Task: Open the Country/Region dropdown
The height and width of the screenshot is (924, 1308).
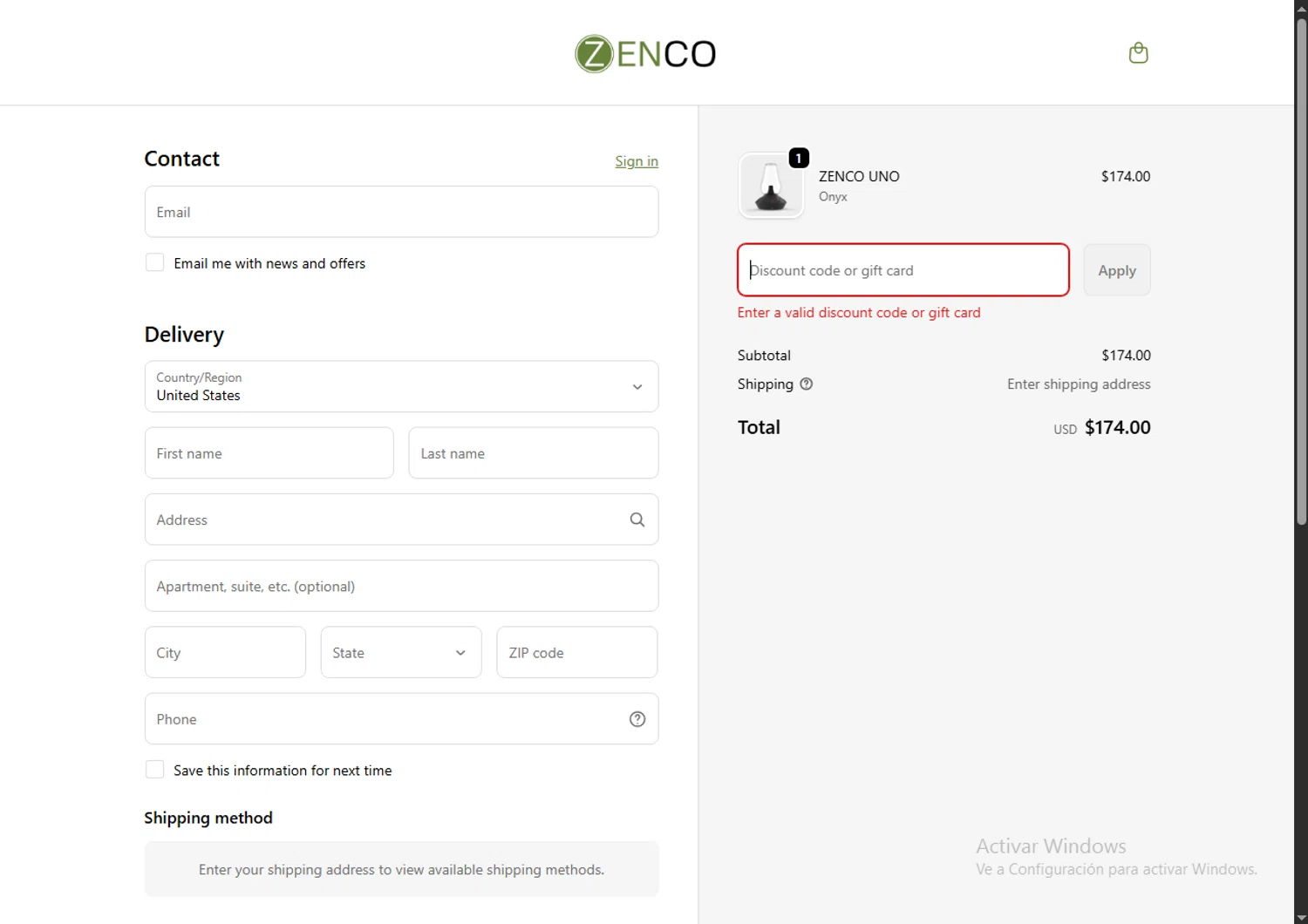Action: click(x=401, y=386)
